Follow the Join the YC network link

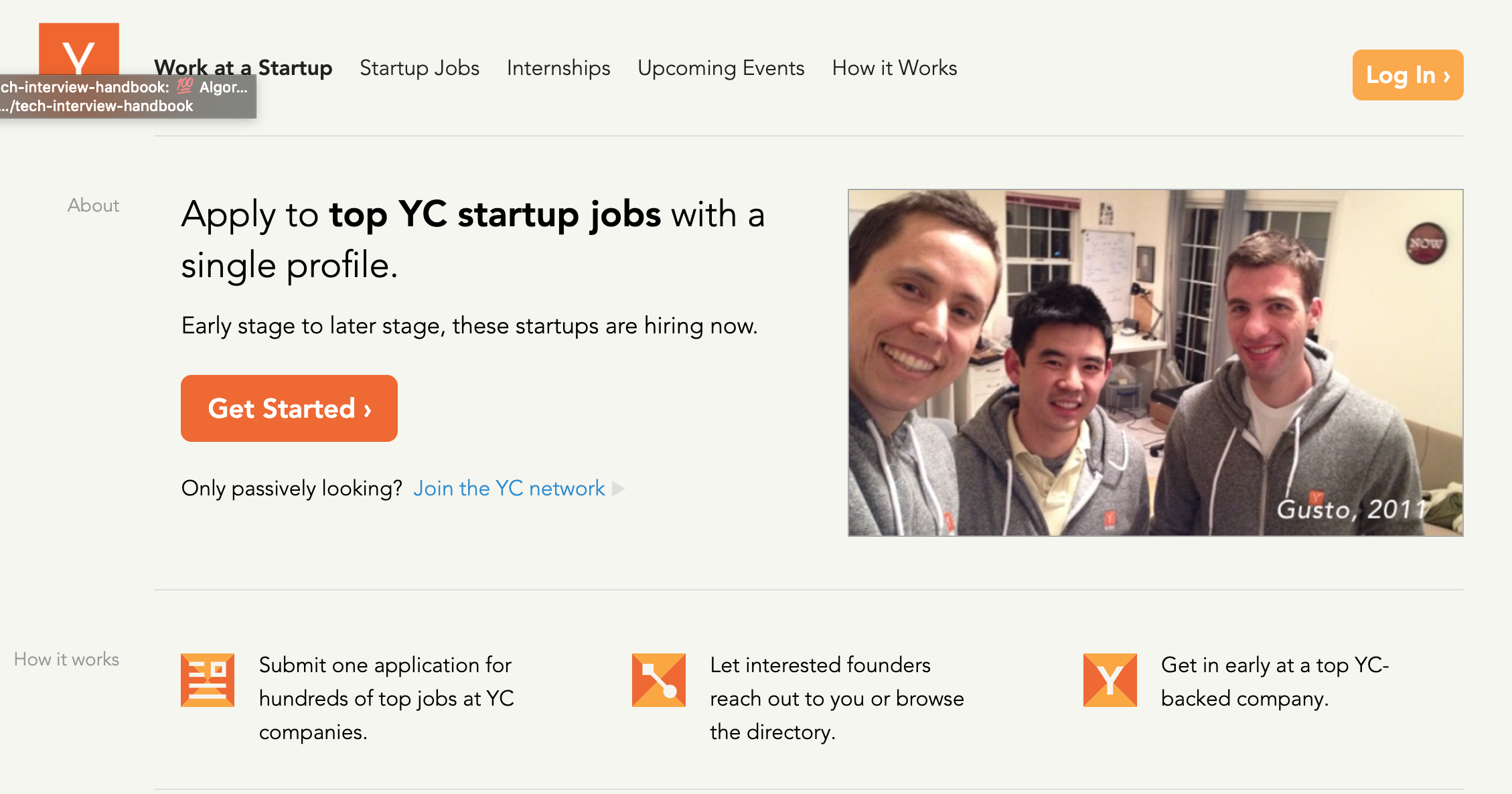click(x=509, y=489)
